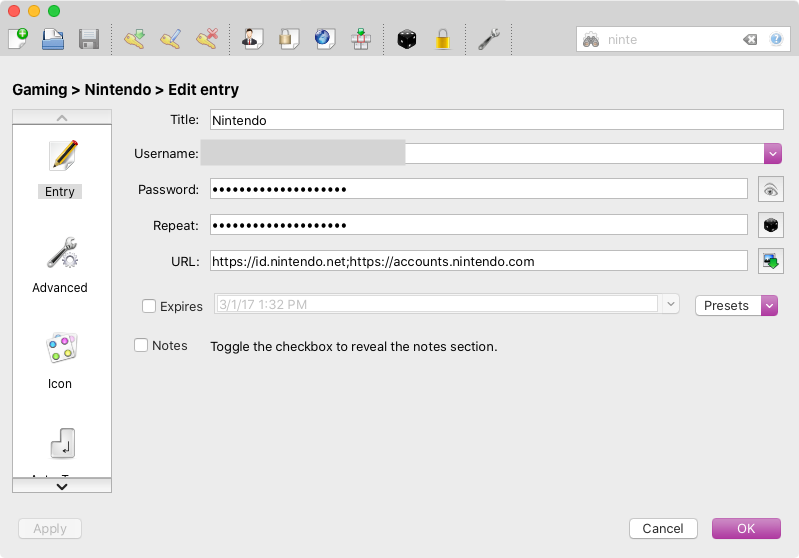Screen dimensions: 799x558
Task: Copy username with the person icon
Action: tap(252, 39)
